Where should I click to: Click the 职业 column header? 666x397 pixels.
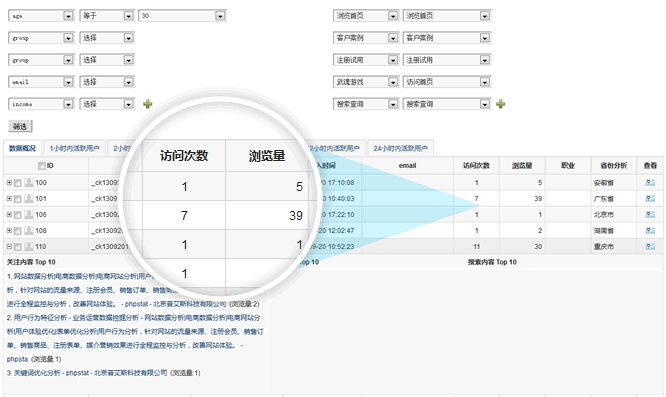point(568,166)
